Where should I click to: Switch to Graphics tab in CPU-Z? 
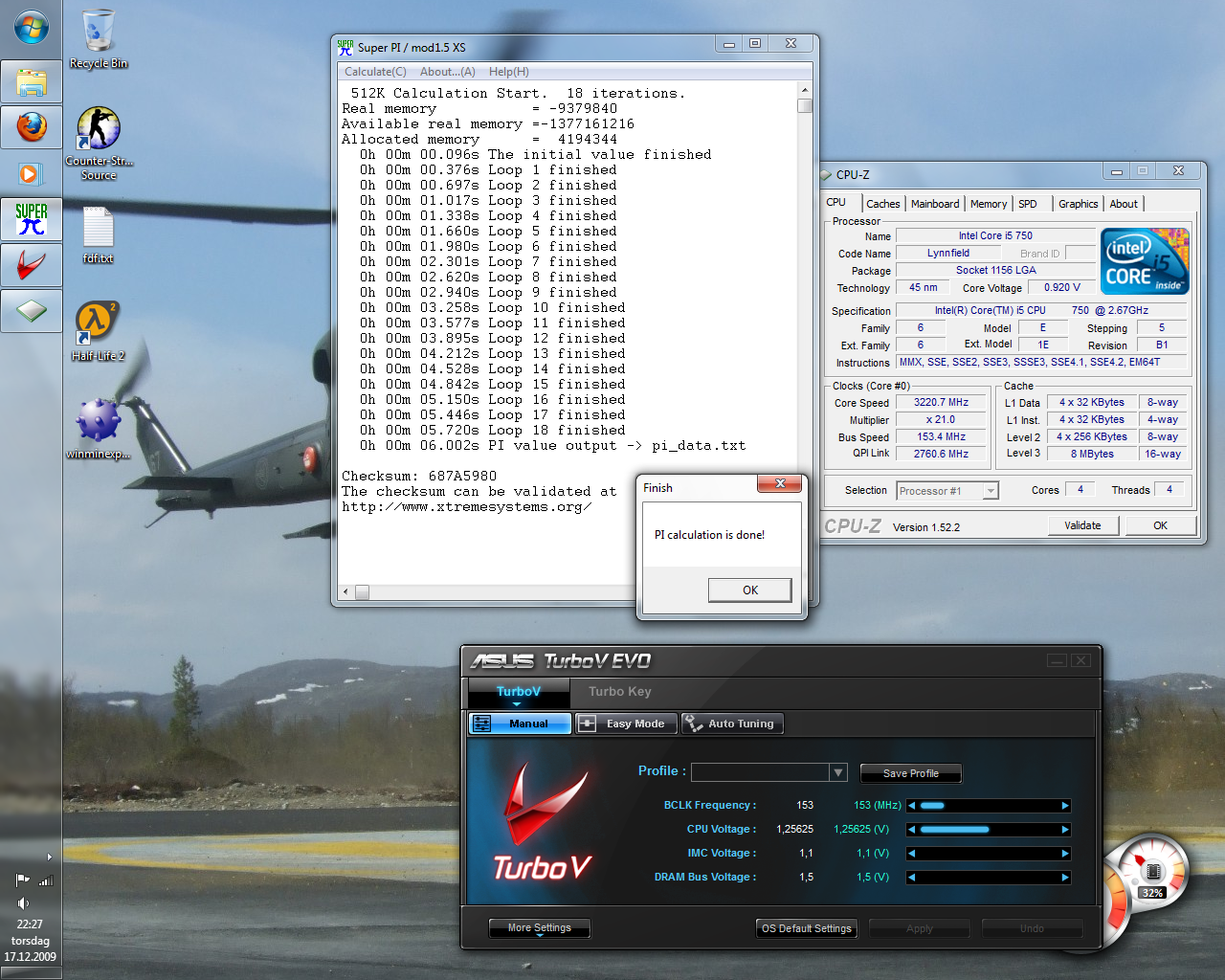click(x=1079, y=204)
